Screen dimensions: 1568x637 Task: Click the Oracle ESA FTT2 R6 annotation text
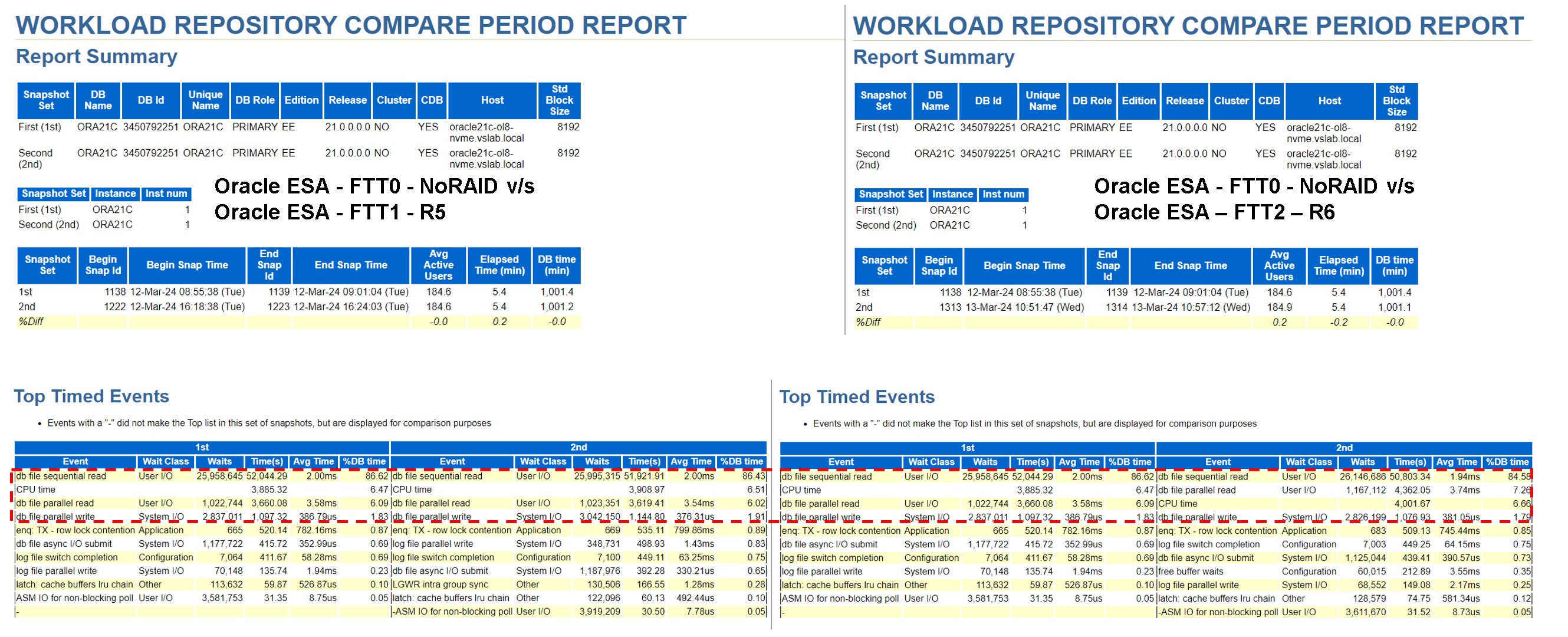pyautogui.click(x=1214, y=212)
